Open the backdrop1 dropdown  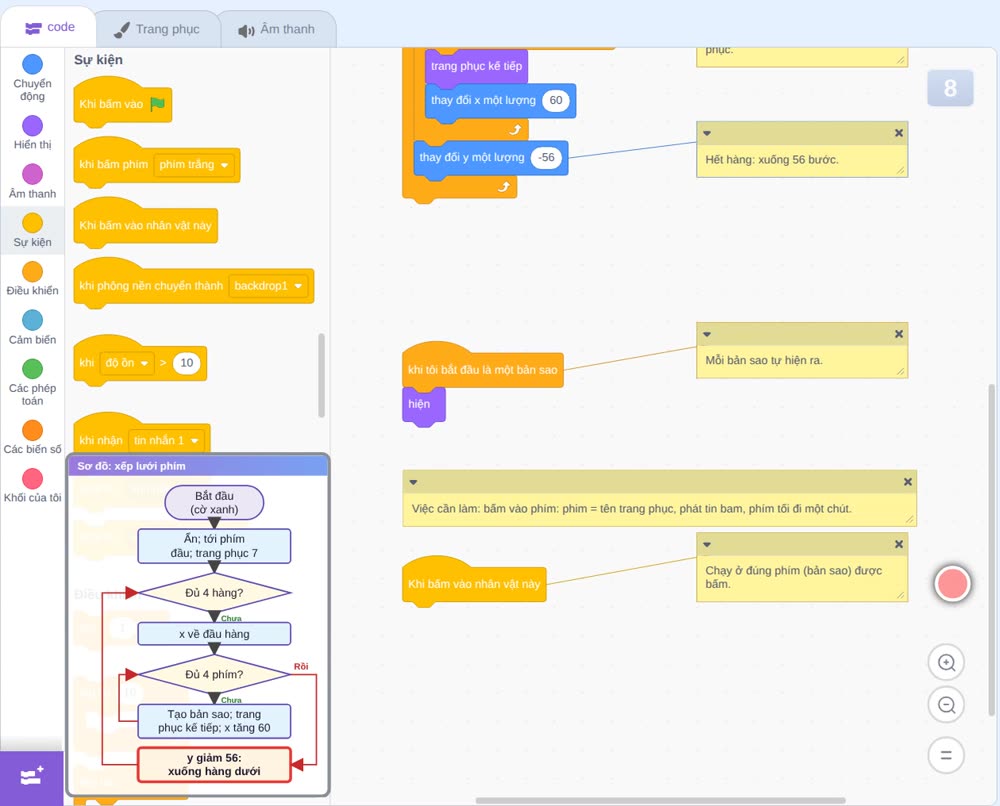point(268,286)
